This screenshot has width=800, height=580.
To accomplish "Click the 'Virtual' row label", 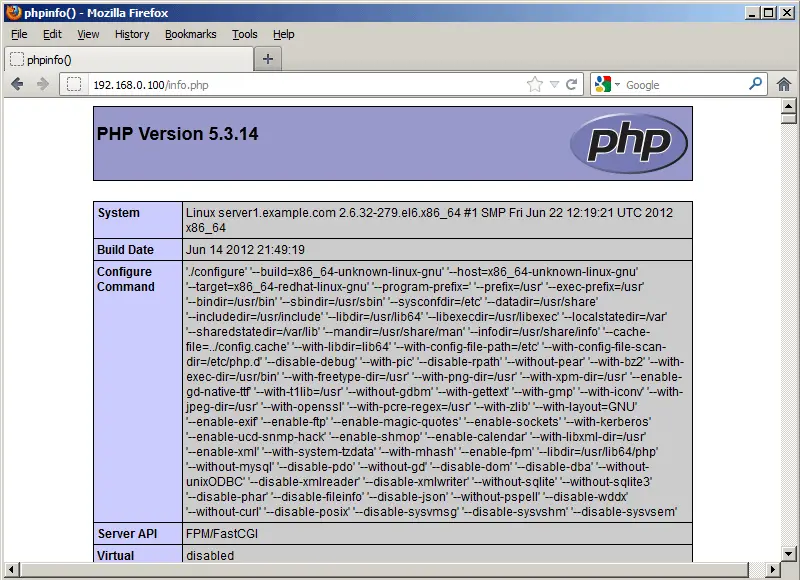I will [115, 555].
